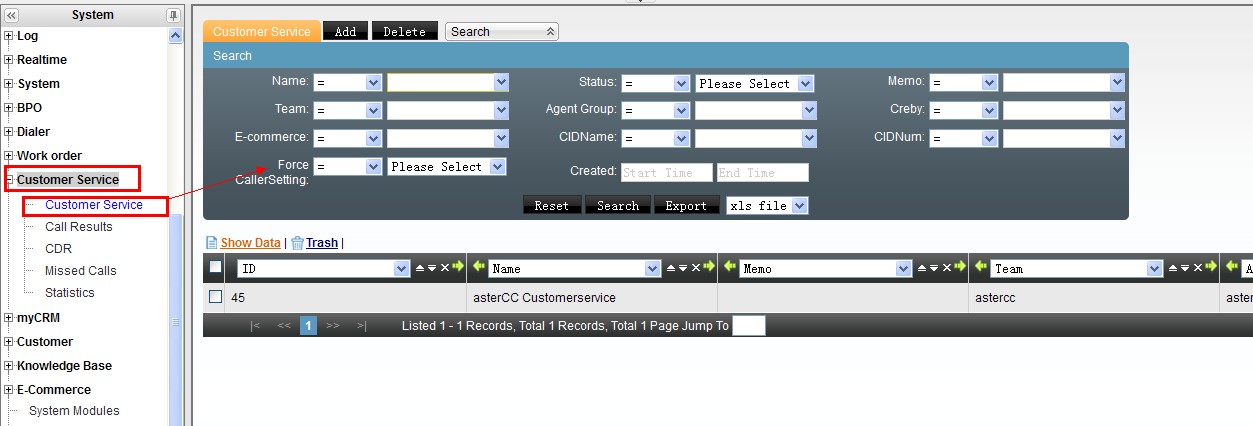The height and width of the screenshot is (426, 1253).
Task: Remove the Name column with X icon
Action: [696, 268]
